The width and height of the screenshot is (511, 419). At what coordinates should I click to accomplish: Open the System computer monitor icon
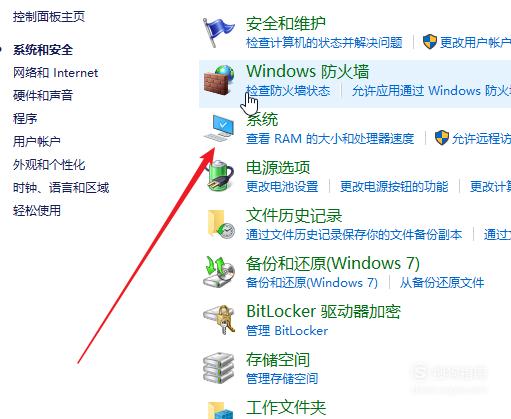point(219,128)
